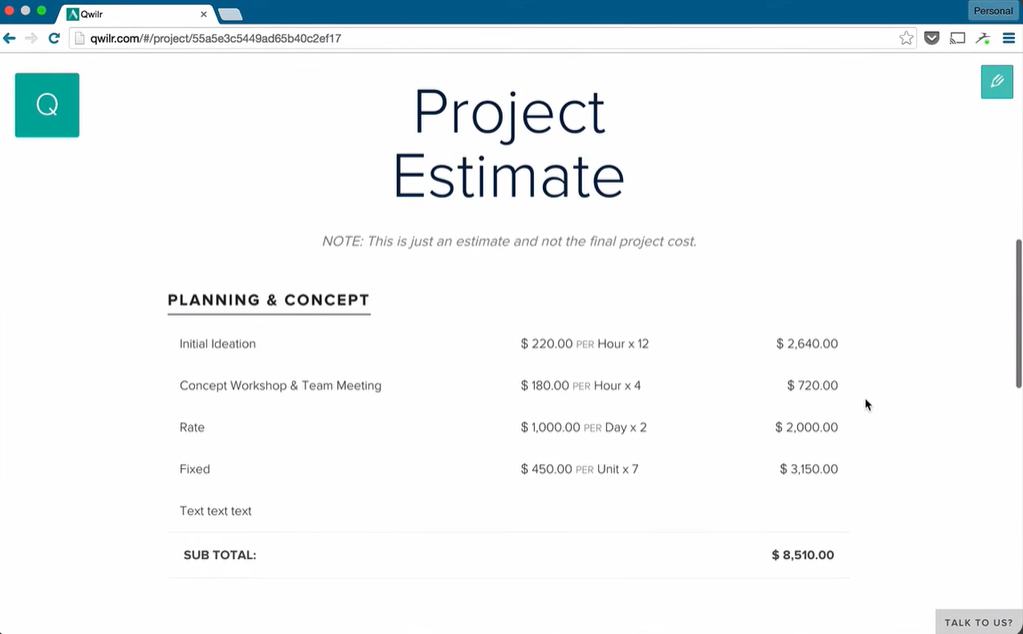Open the Chrome hamburger menu
The image size is (1023, 634).
1010,37
